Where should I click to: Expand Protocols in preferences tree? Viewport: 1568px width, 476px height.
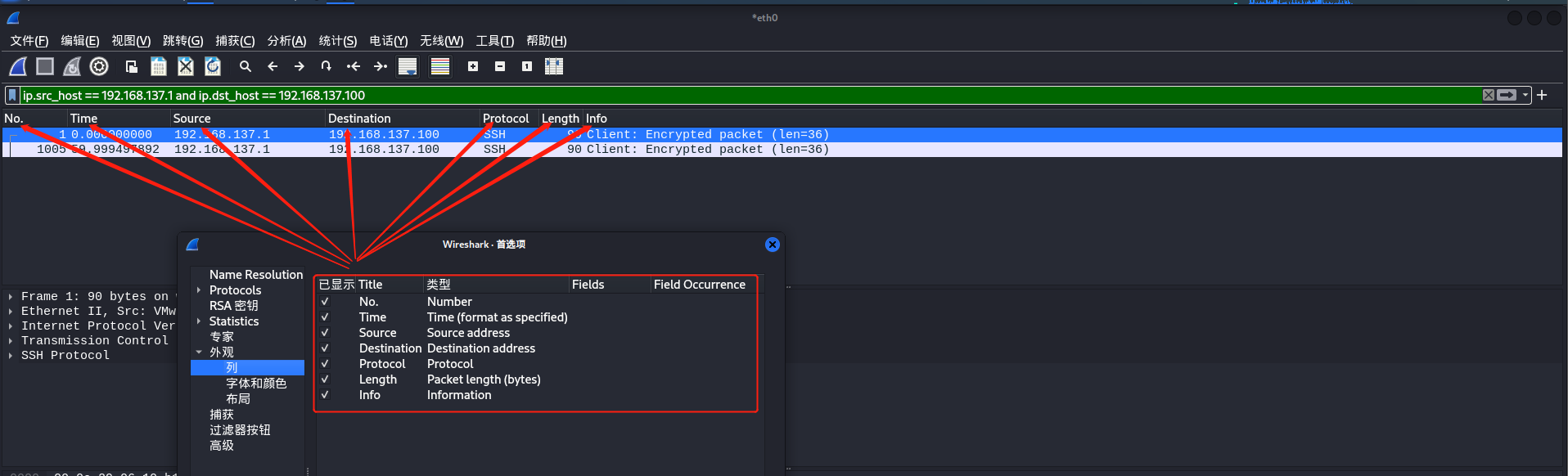coord(199,290)
